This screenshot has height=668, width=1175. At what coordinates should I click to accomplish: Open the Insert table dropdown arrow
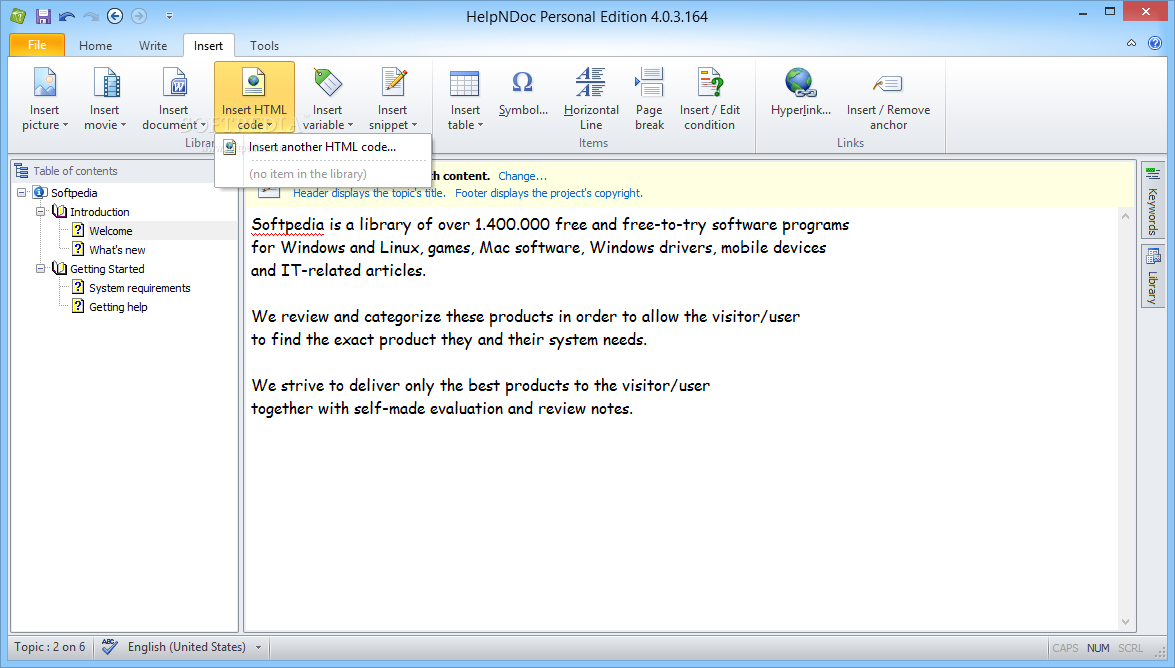tap(480, 125)
